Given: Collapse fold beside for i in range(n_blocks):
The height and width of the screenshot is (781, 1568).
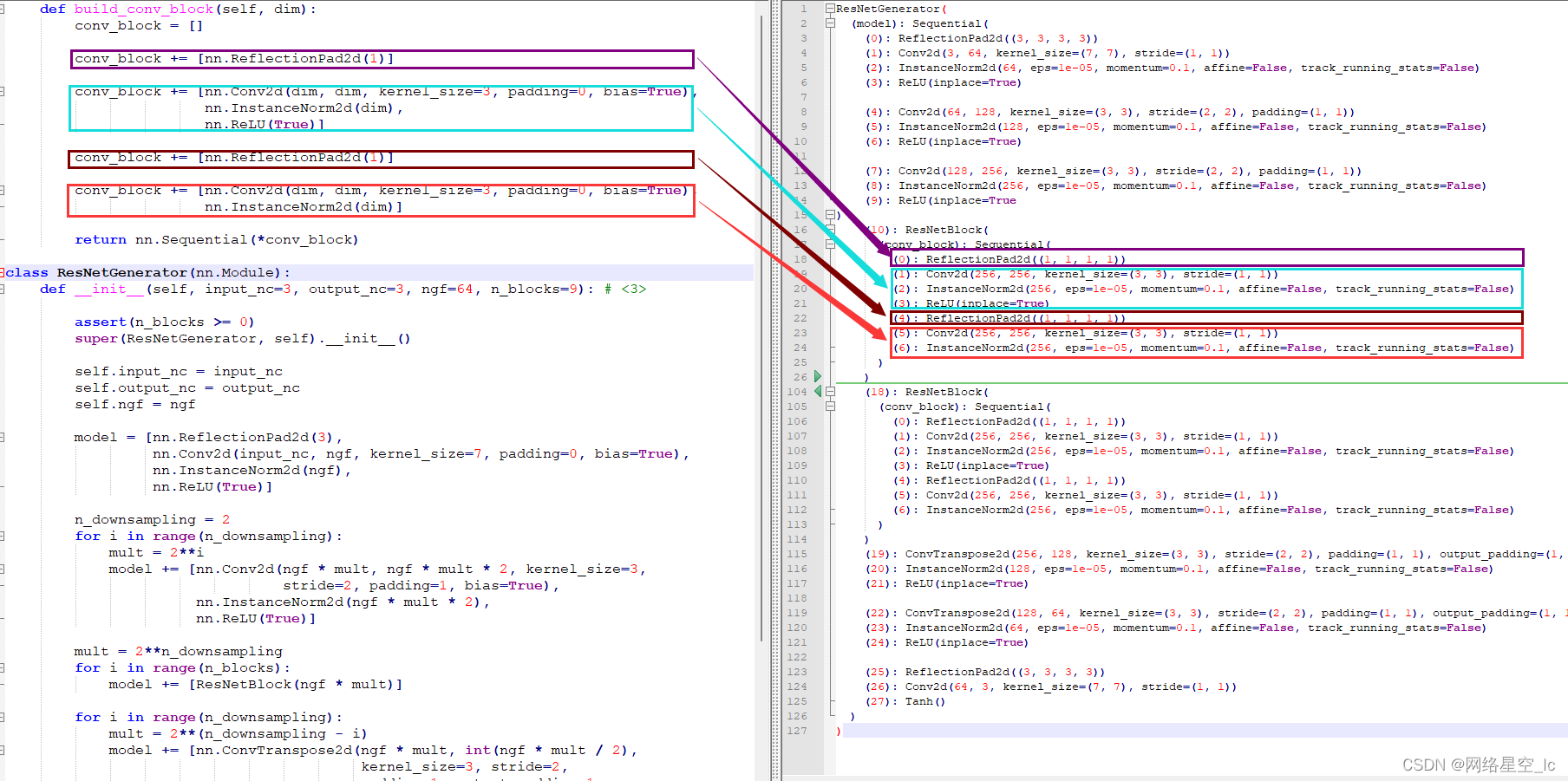Looking at the screenshot, I should pyautogui.click(x=3, y=667).
